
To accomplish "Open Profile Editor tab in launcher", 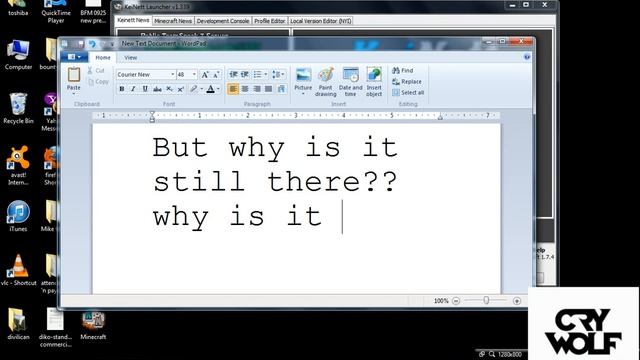I will click(270, 21).
